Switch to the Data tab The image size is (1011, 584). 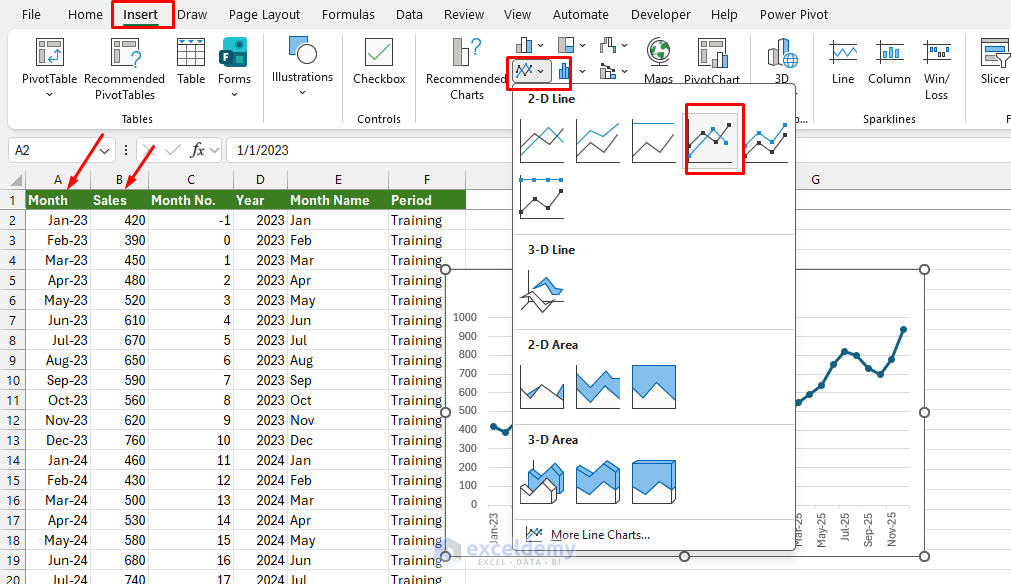click(409, 14)
